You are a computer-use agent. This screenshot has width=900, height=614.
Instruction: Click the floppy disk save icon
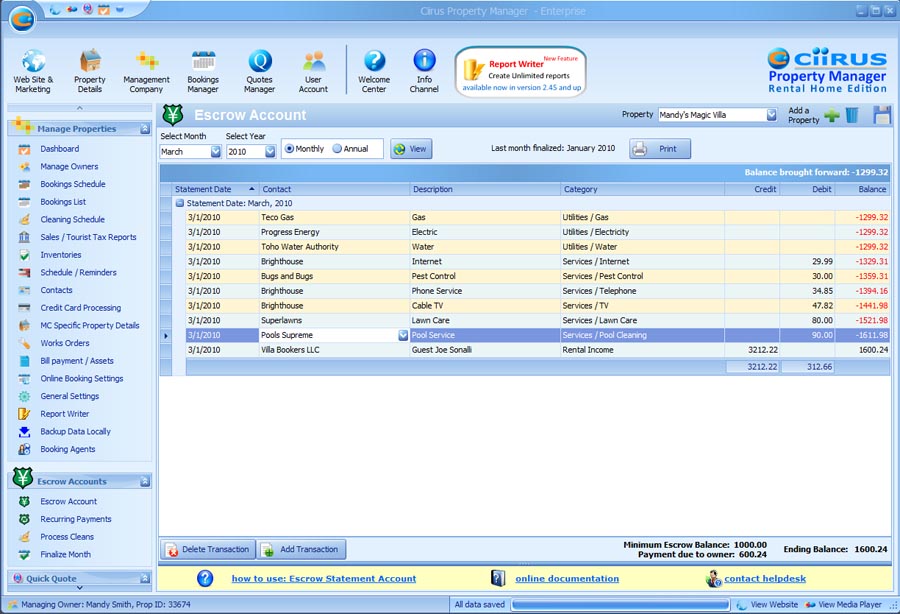click(882, 115)
